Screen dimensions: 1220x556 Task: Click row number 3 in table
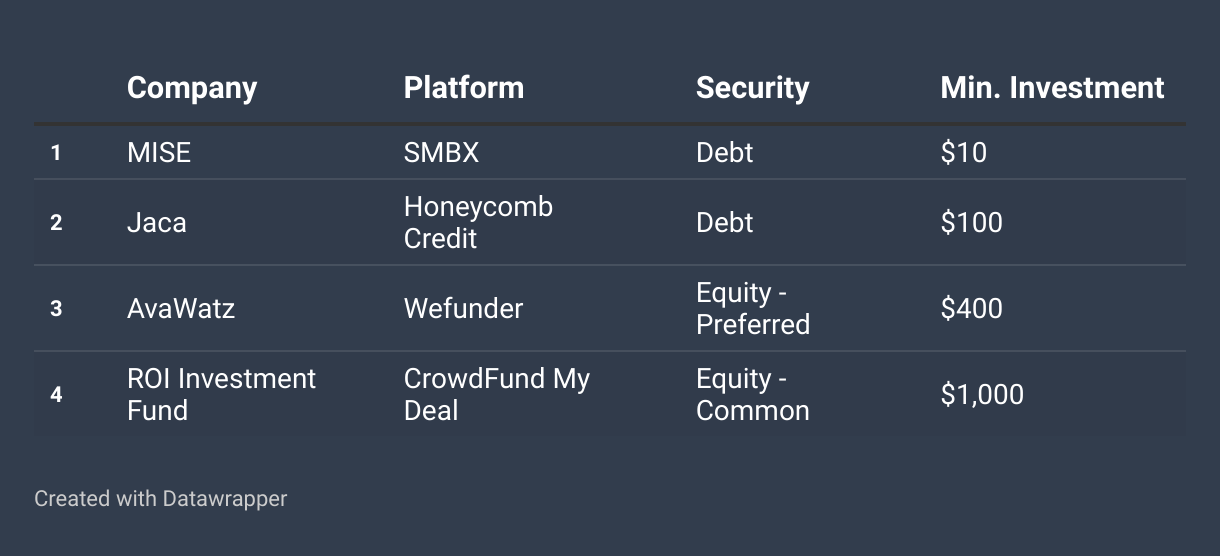tap(56, 308)
